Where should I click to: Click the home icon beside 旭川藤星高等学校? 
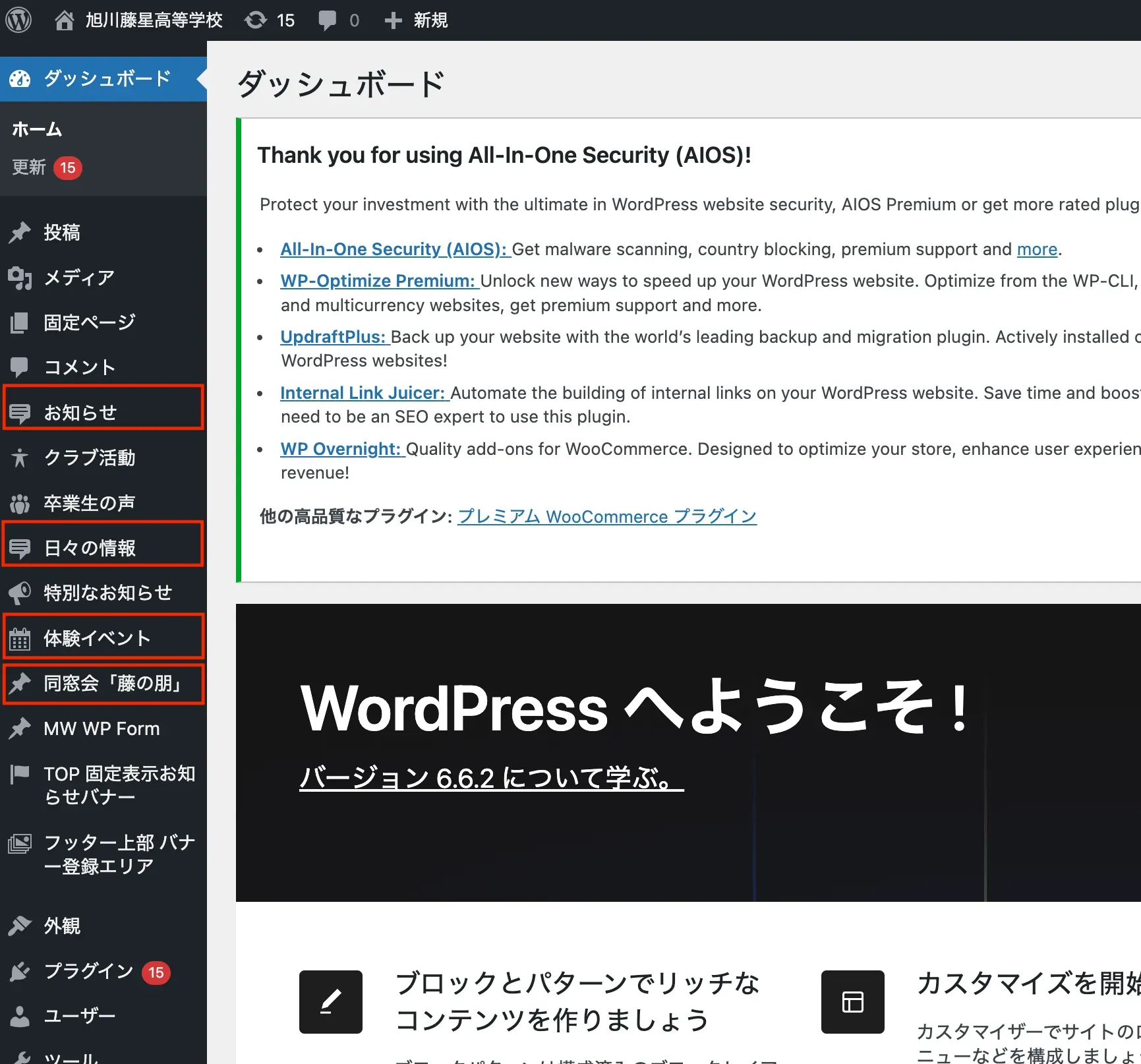tap(64, 20)
